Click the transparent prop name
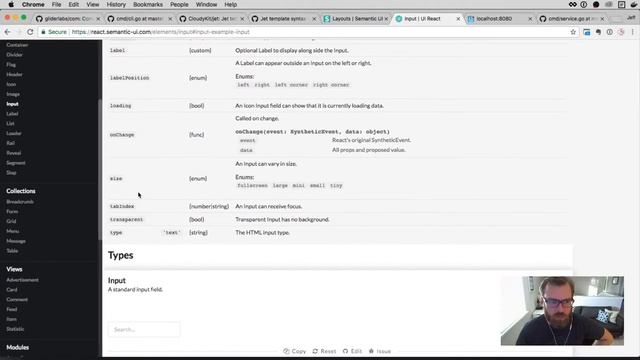The width and height of the screenshot is (640, 360). coord(127,220)
